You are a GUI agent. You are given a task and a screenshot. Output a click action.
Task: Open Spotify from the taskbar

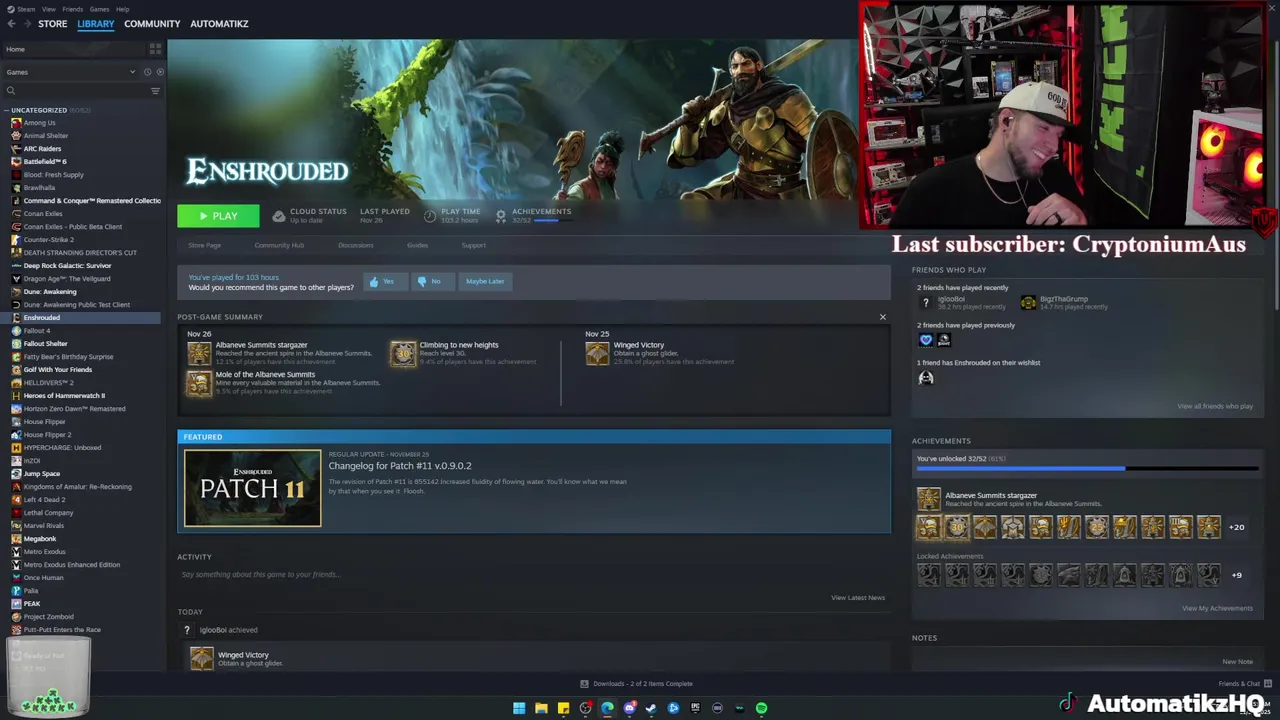pos(761,708)
